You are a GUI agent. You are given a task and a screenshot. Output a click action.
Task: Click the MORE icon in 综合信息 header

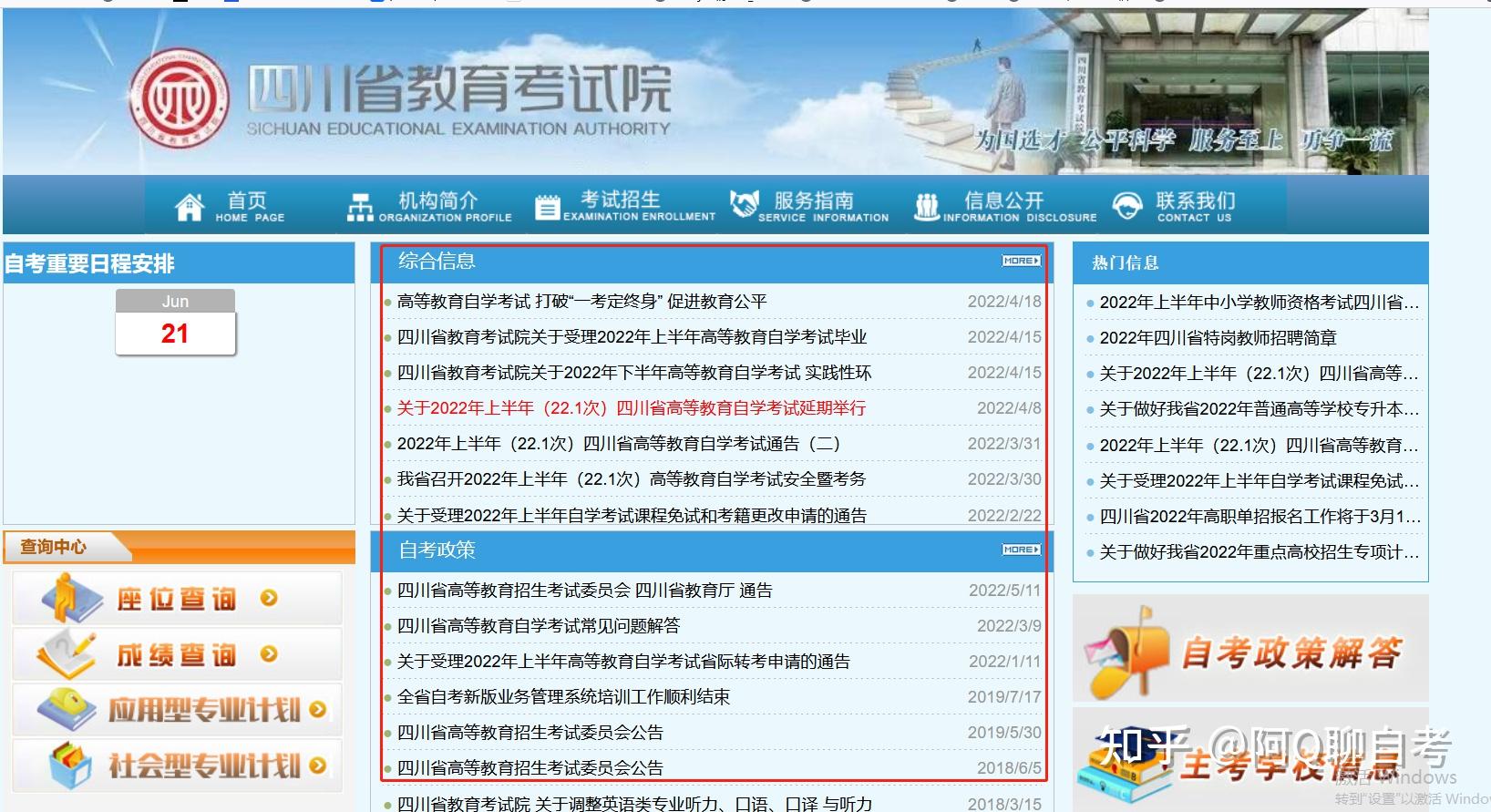coord(1021,261)
